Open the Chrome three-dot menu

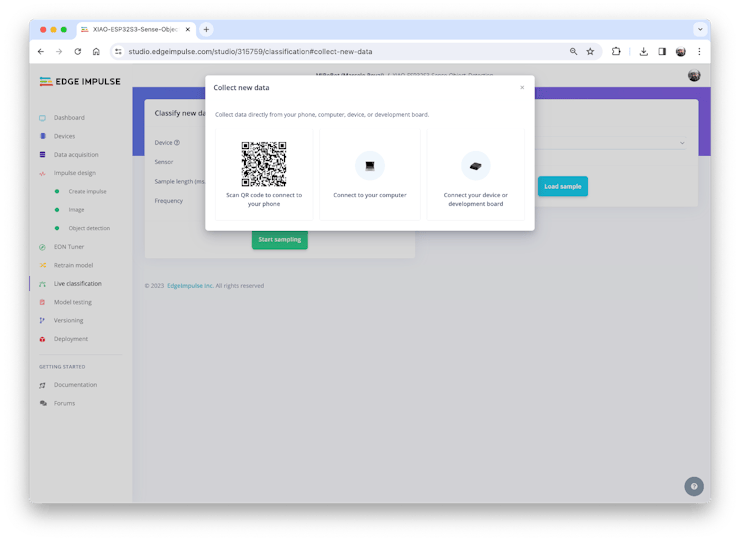699,51
